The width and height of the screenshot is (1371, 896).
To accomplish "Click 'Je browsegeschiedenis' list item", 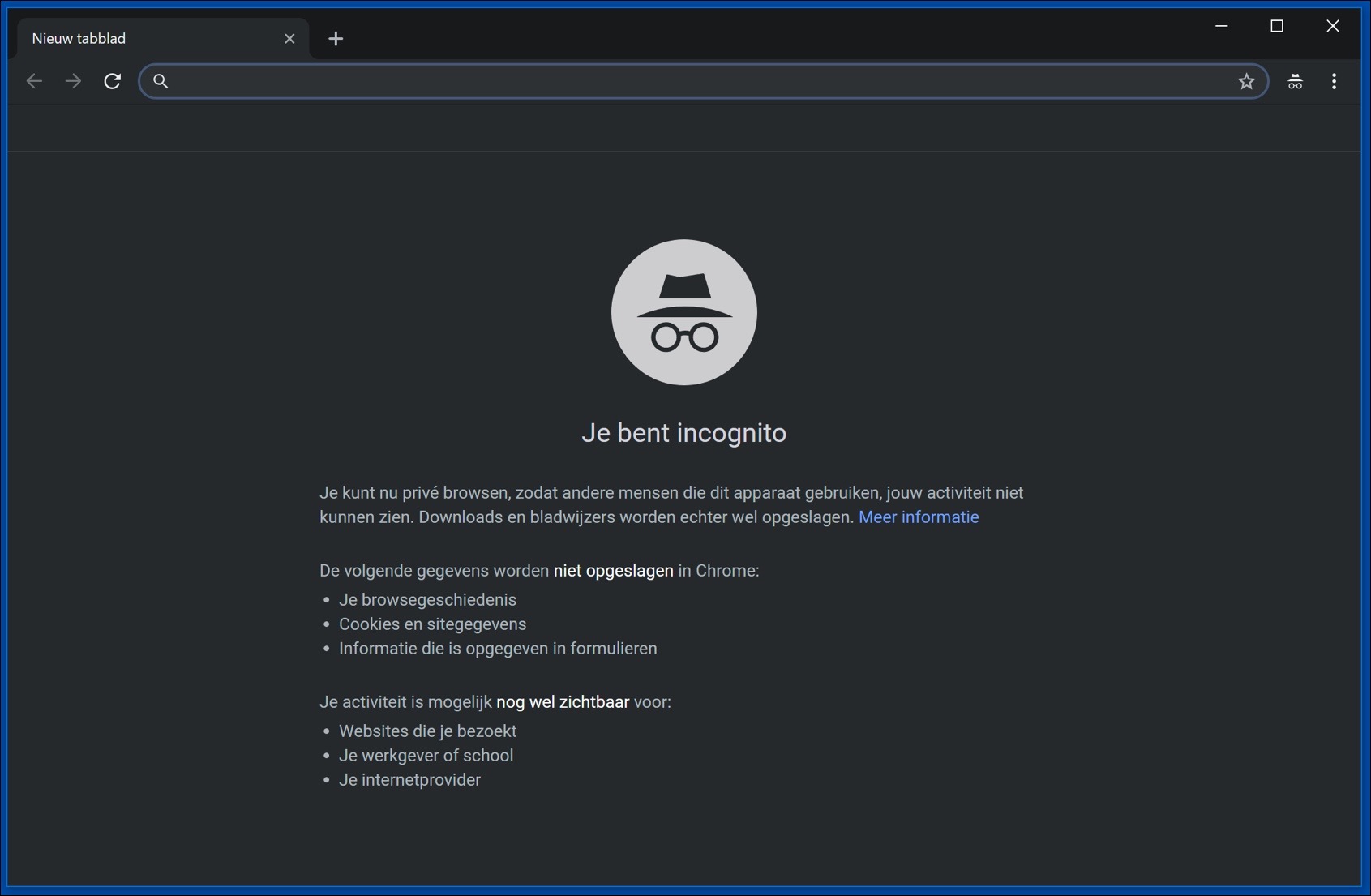I will [427, 600].
